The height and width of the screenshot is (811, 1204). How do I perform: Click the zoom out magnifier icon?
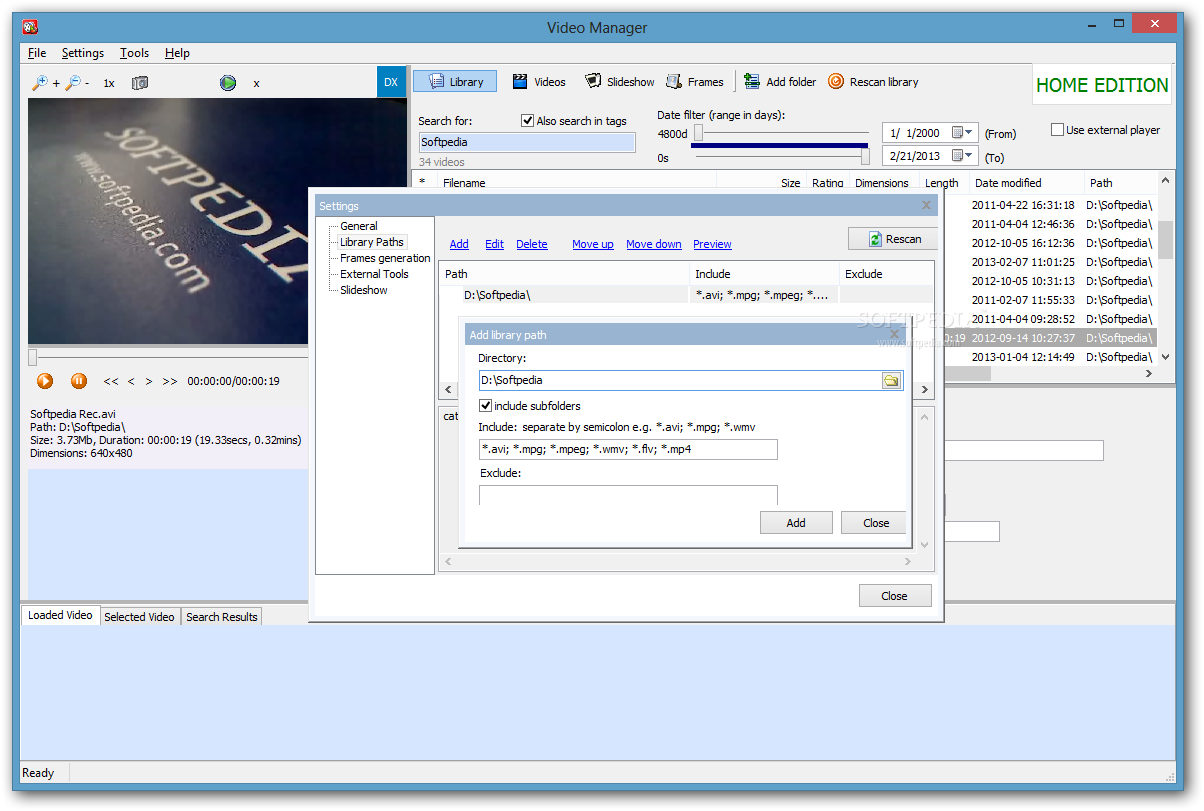pyautogui.click(x=73, y=83)
